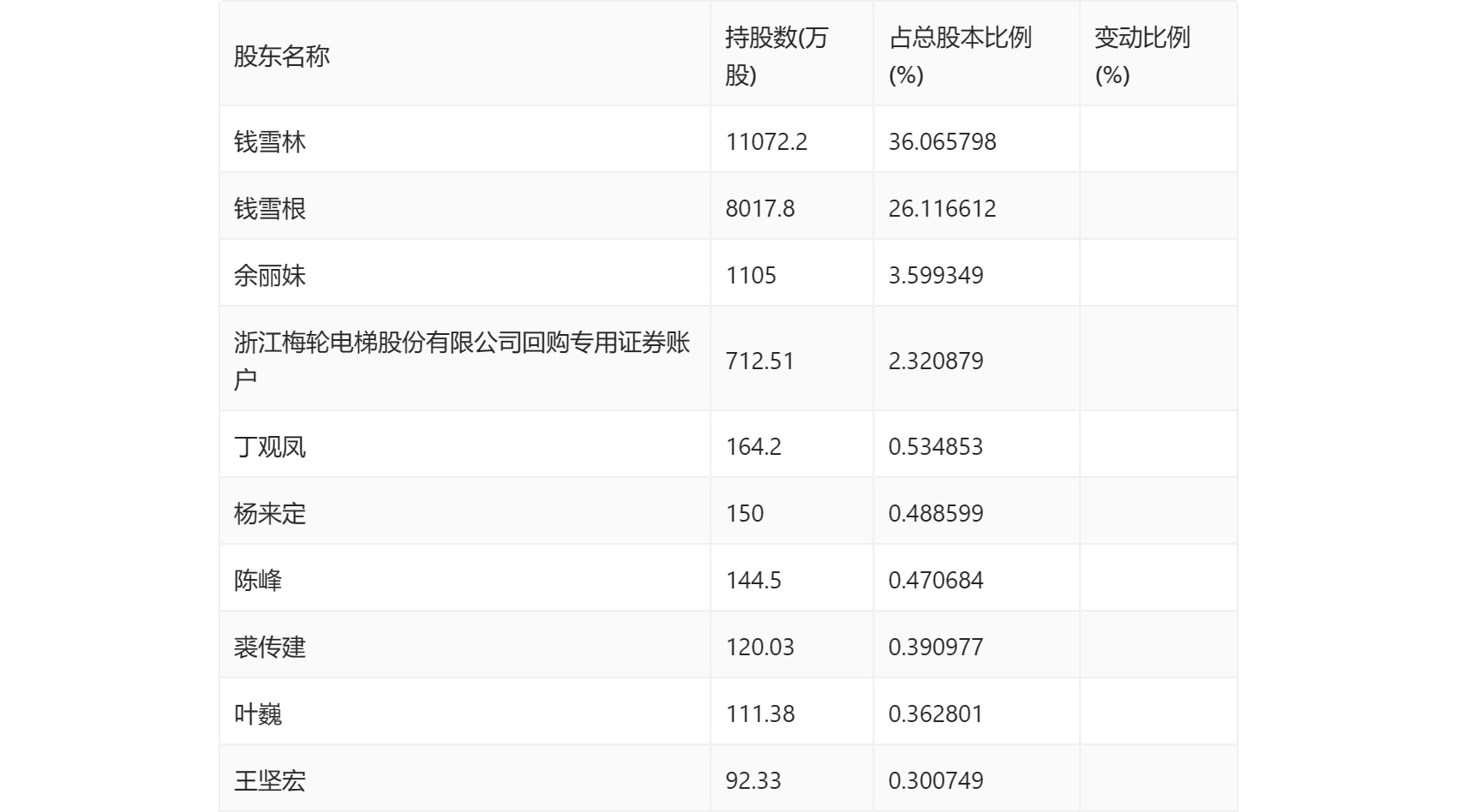Click the holdings value 8017.8
Viewport: 1457px width, 812px height.
pos(760,208)
